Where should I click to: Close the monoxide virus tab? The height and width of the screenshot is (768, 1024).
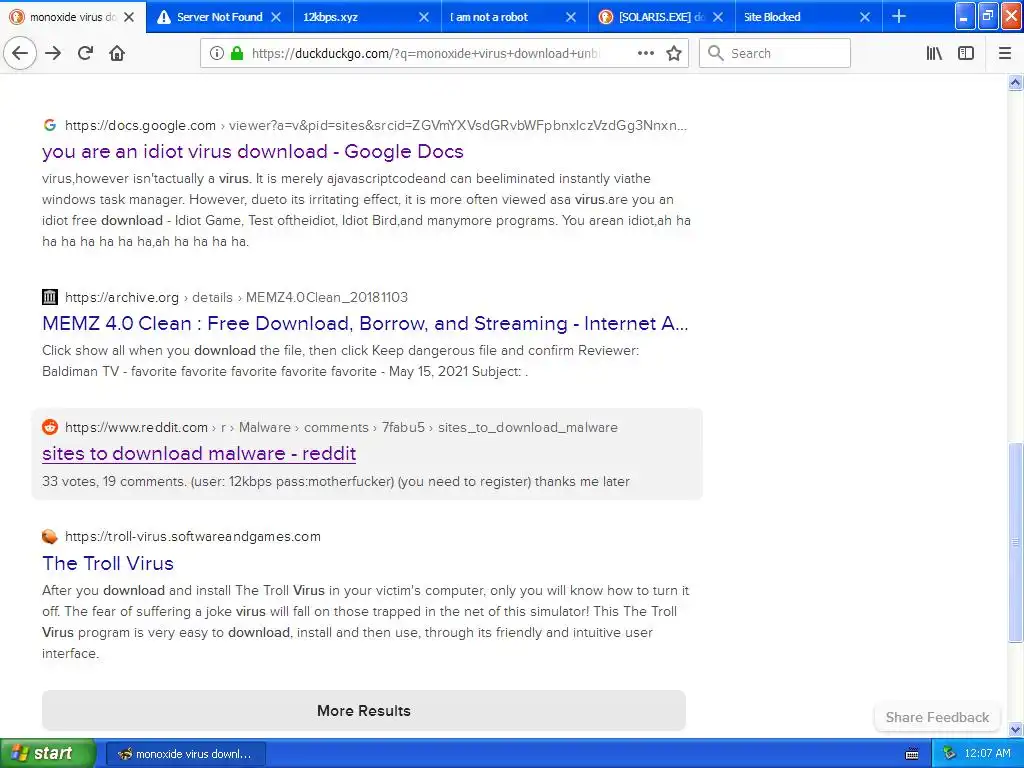pyautogui.click(x=129, y=17)
